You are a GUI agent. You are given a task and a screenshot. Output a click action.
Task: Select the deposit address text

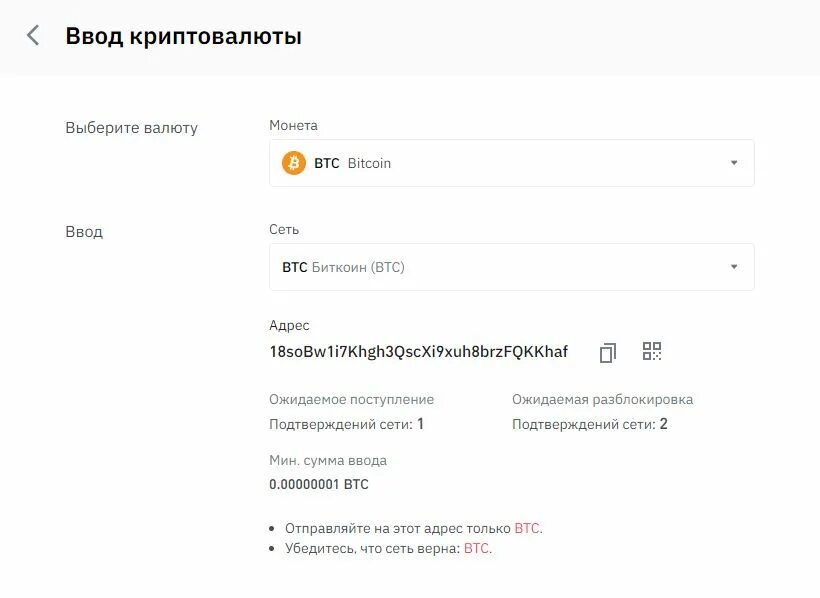point(418,352)
